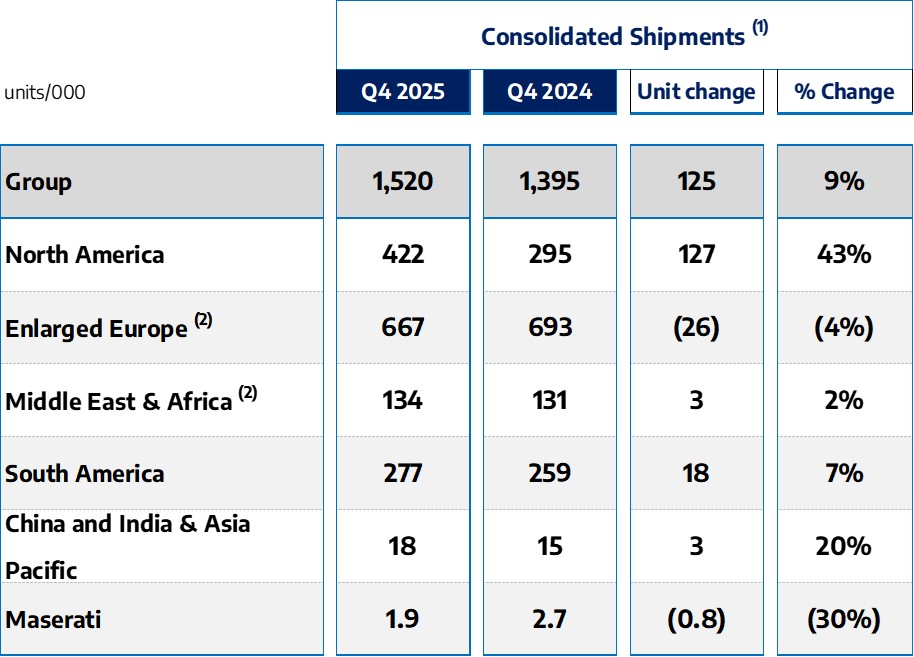Click Enlarged Europe unit change (26)
Viewport: 914px width, 657px height.
click(x=697, y=328)
